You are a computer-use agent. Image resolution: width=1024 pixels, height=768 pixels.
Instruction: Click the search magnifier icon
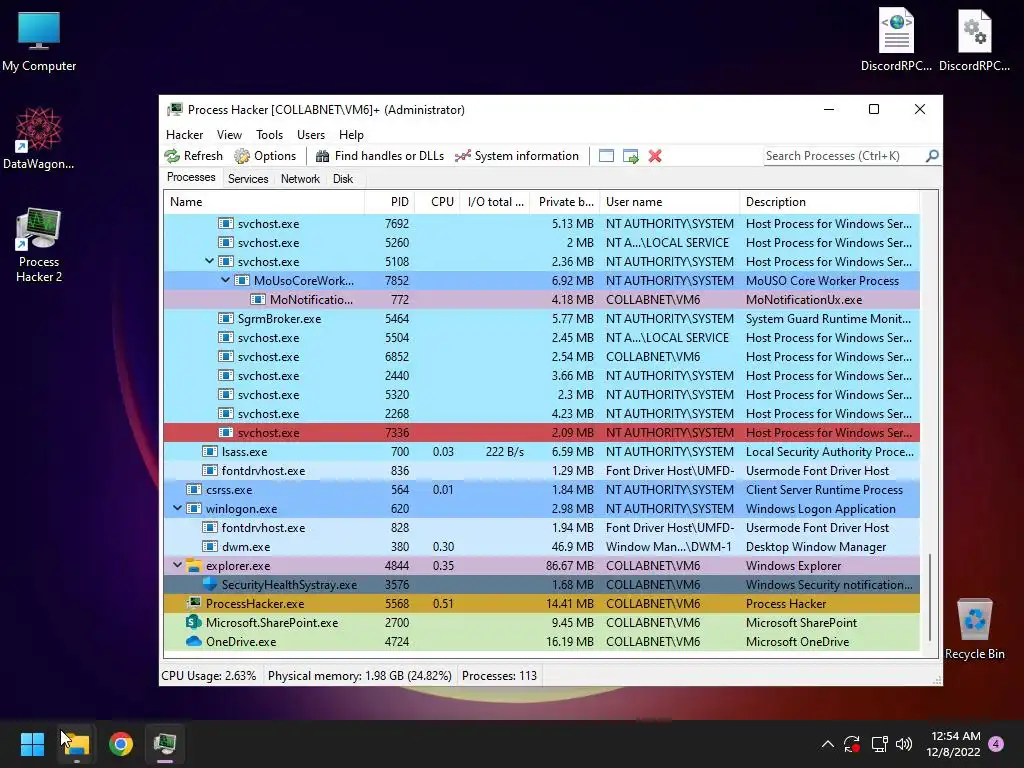click(932, 156)
